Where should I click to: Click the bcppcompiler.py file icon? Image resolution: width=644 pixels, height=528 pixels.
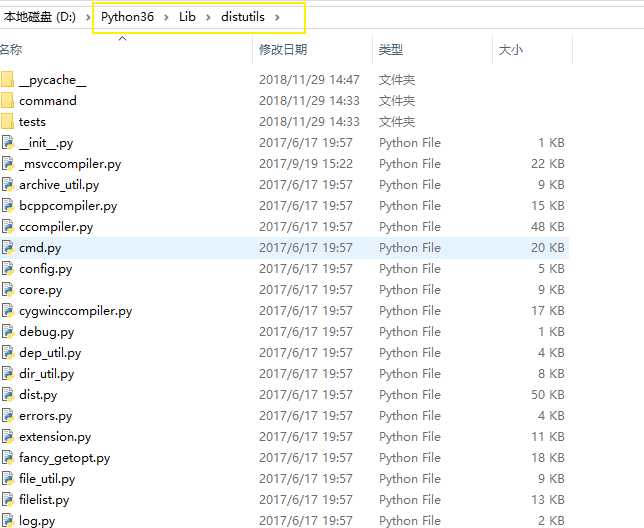point(7,205)
